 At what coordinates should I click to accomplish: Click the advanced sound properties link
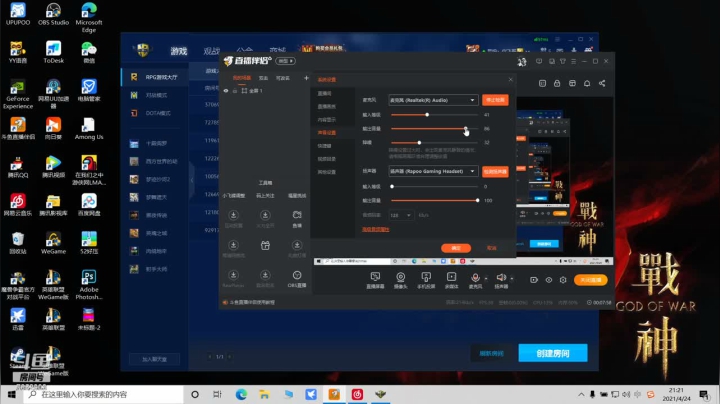click(x=376, y=229)
